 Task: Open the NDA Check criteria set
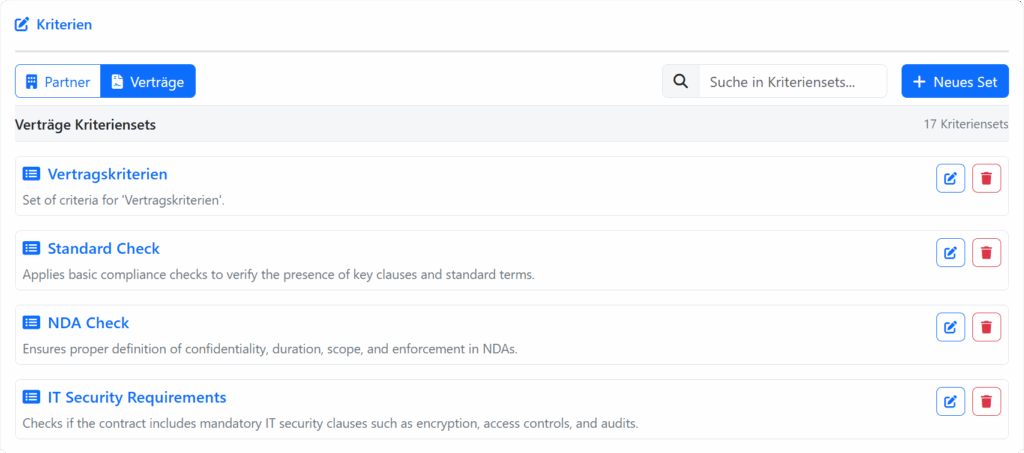coord(89,323)
